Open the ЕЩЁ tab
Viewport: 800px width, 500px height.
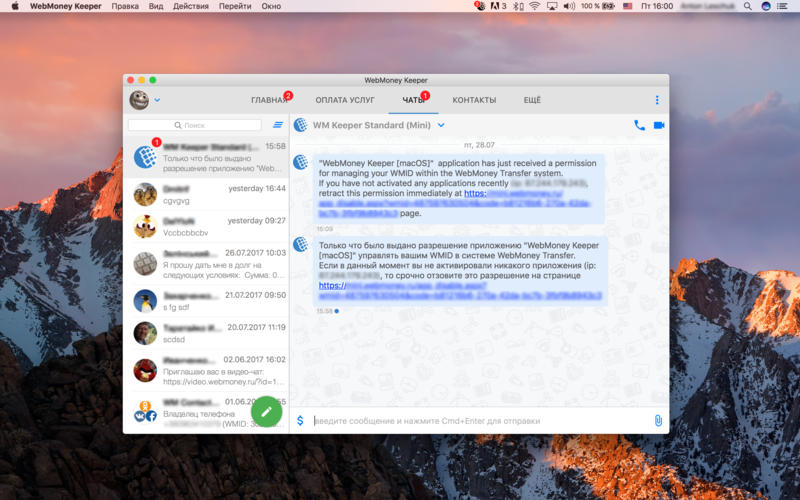point(532,100)
